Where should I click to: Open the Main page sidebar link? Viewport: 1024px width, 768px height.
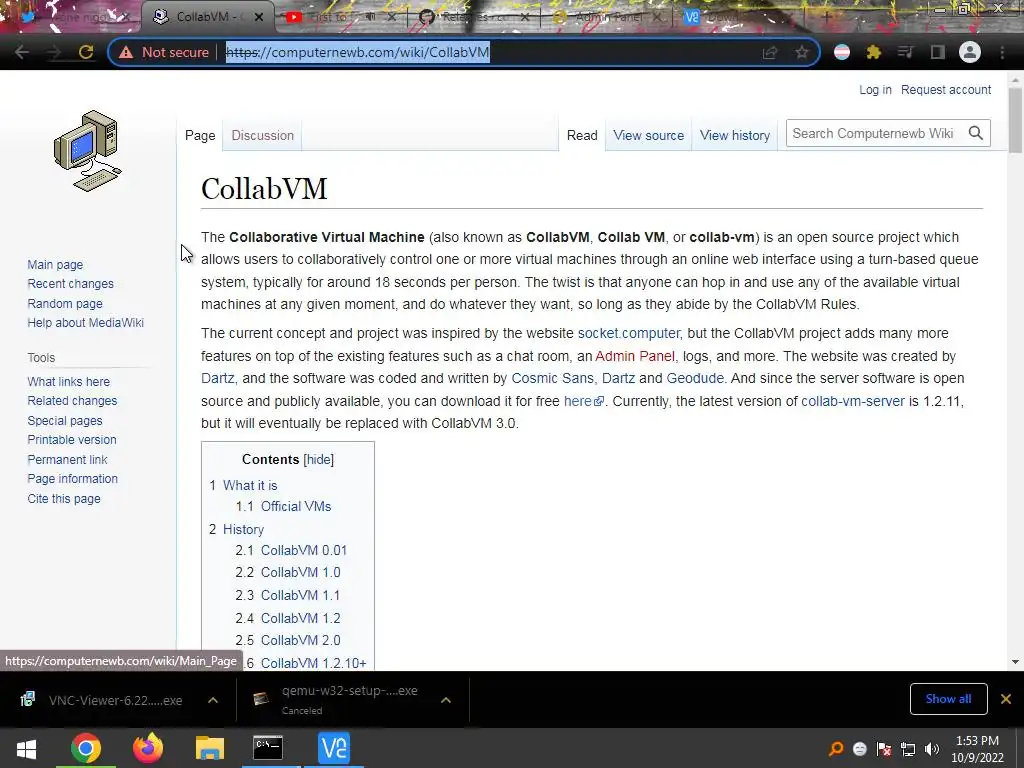coord(55,264)
